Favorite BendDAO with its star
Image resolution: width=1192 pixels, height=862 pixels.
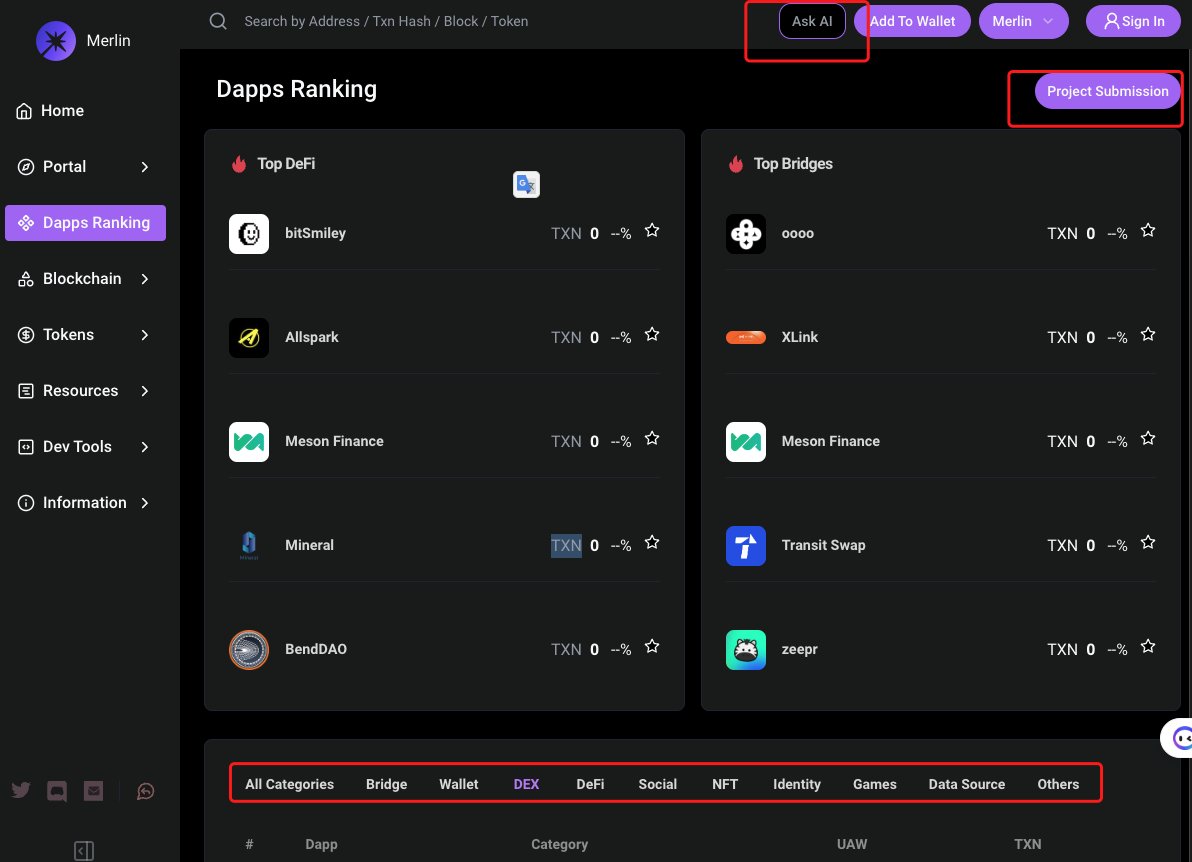(651, 647)
